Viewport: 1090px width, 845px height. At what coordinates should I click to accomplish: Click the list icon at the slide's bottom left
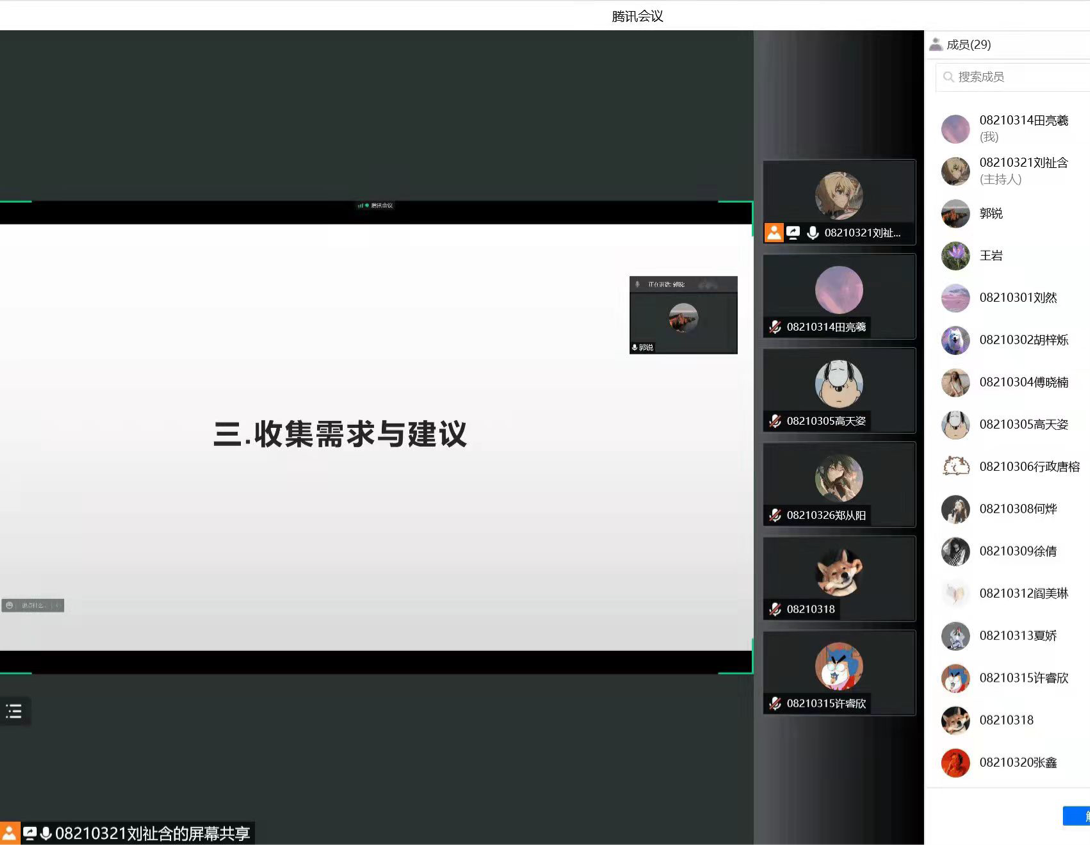[x=14, y=711]
